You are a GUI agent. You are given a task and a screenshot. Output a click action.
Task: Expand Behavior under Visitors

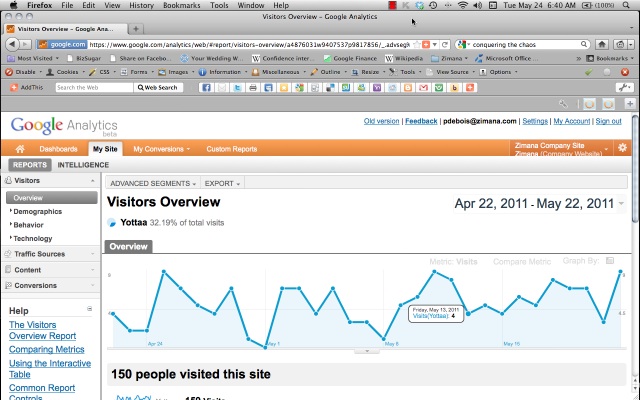27,225
